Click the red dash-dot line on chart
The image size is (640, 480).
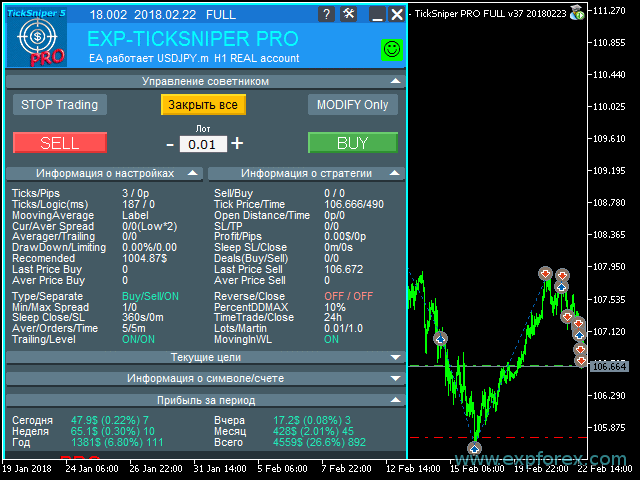click(x=498, y=438)
